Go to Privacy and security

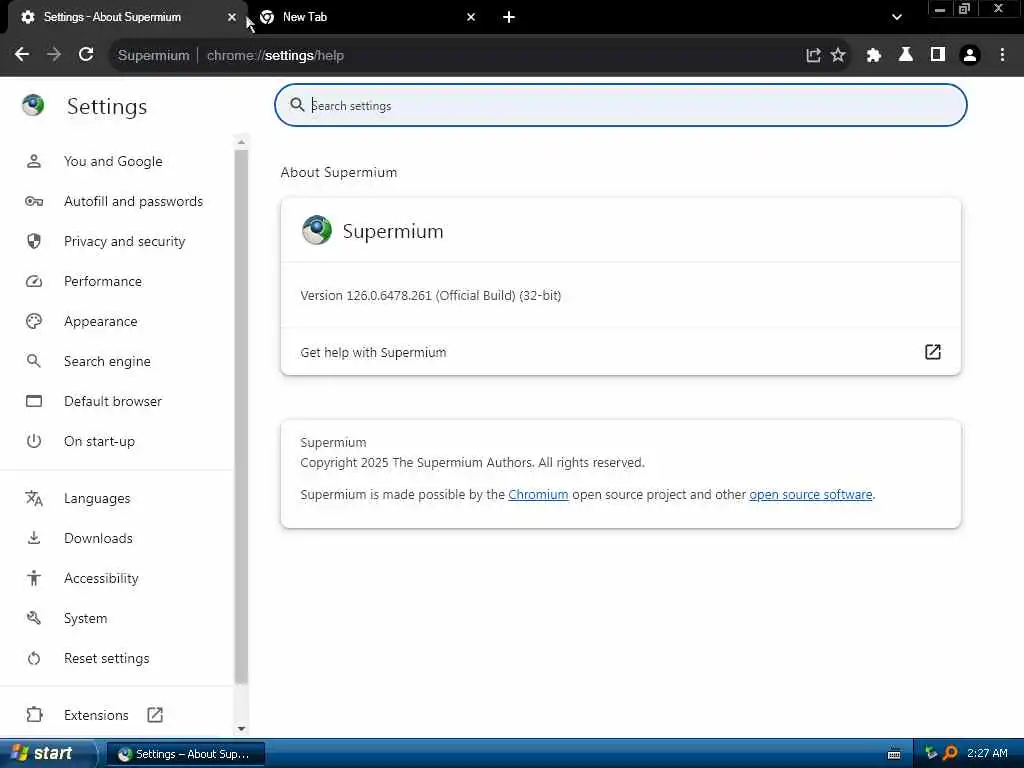tap(124, 242)
